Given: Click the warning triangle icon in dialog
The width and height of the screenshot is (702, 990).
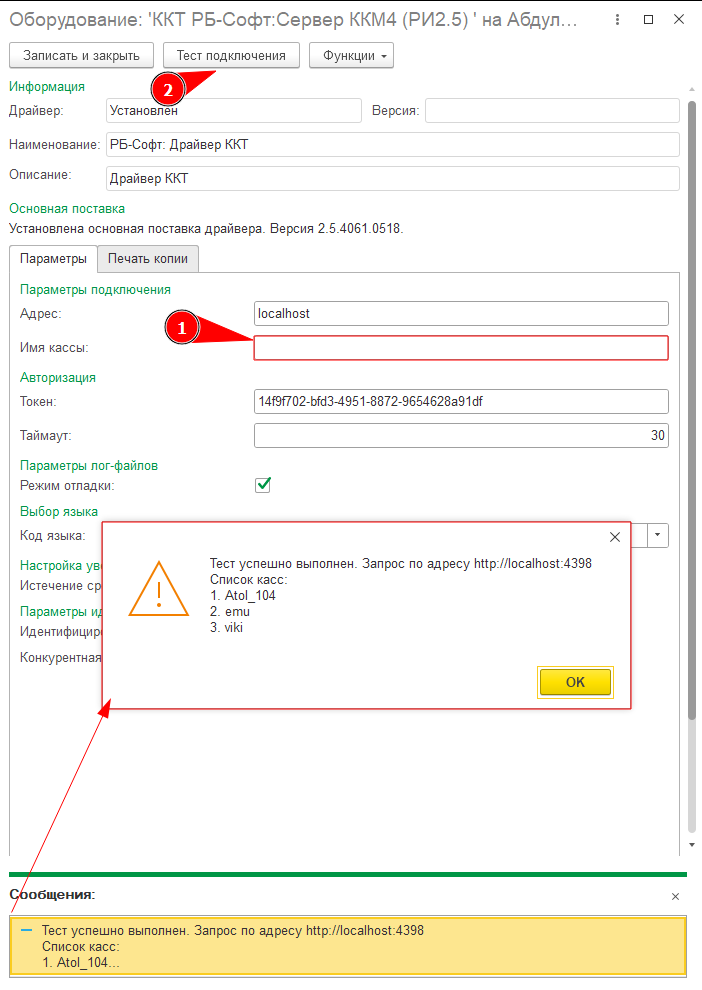Looking at the screenshot, I should [158, 589].
